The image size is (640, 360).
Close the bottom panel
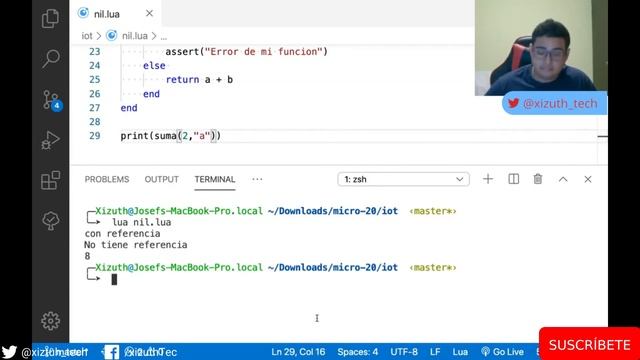(x=588, y=179)
